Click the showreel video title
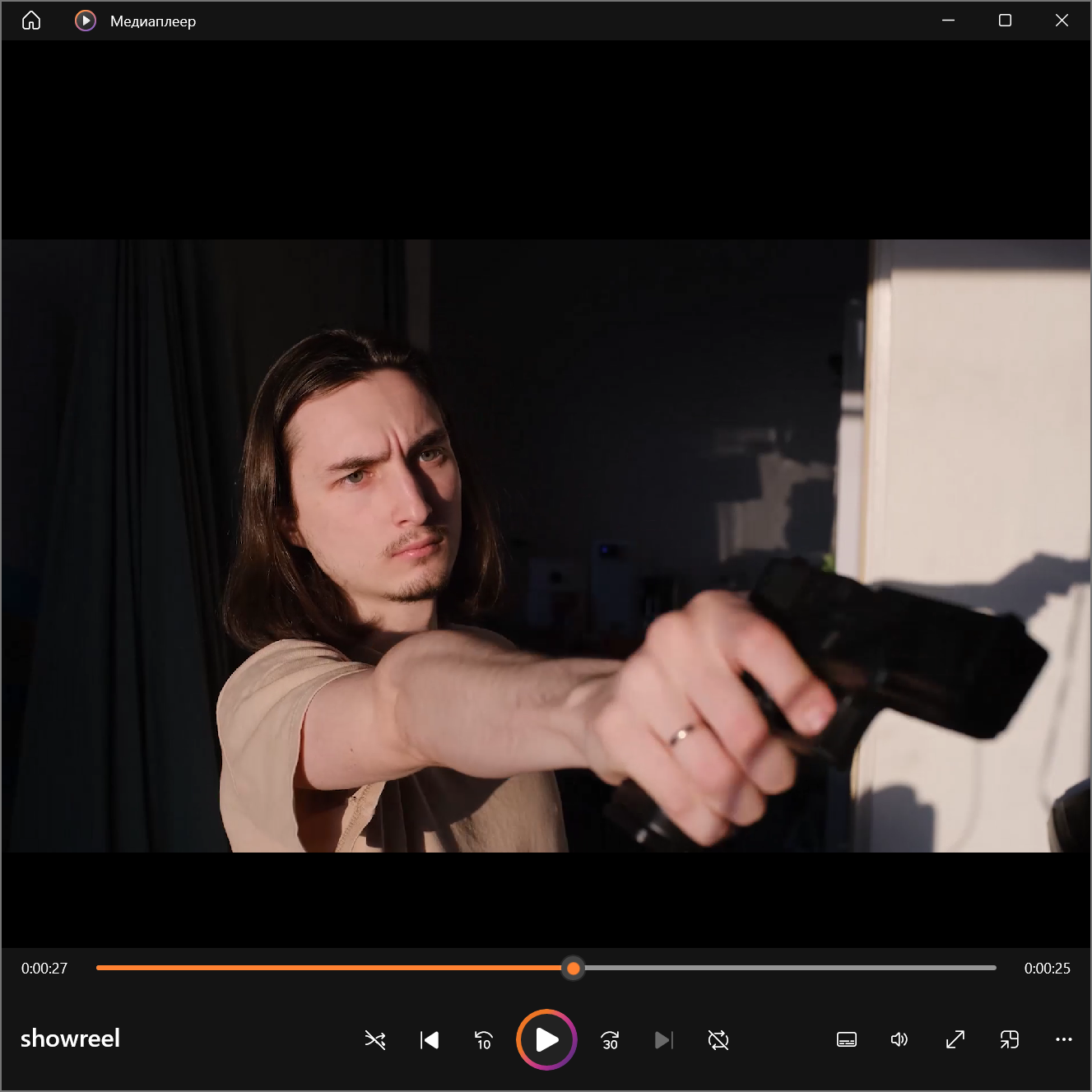Viewport: 1092px width, 1092px height. click(70, 1039)
